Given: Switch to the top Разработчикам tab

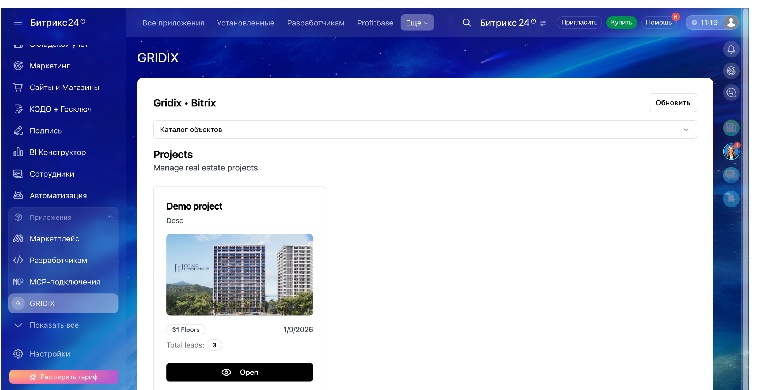Looking at the screenshot, I should pos(316,23).
